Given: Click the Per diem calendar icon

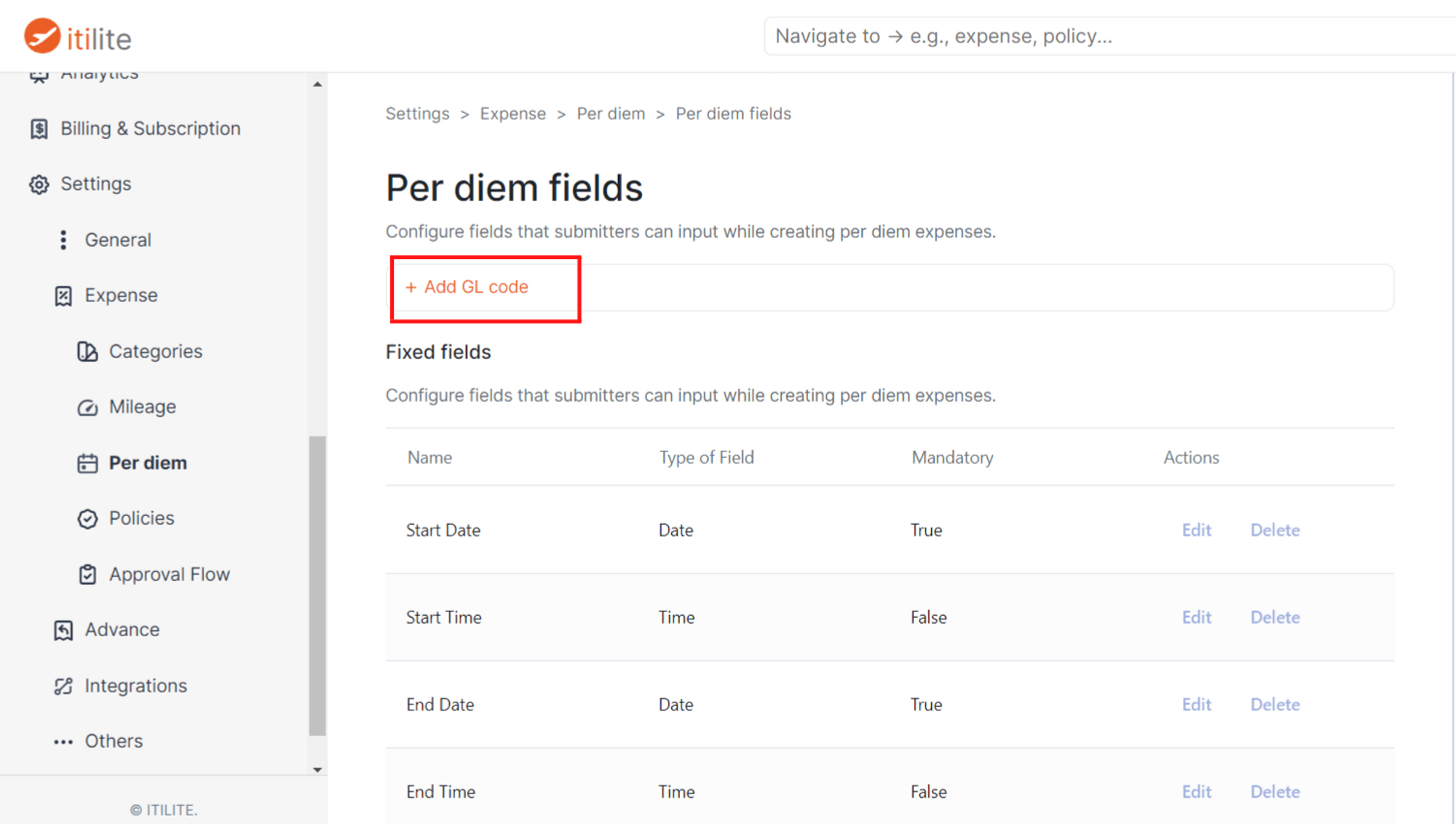Looking at the screenshot, I should (x=87, y=462).
